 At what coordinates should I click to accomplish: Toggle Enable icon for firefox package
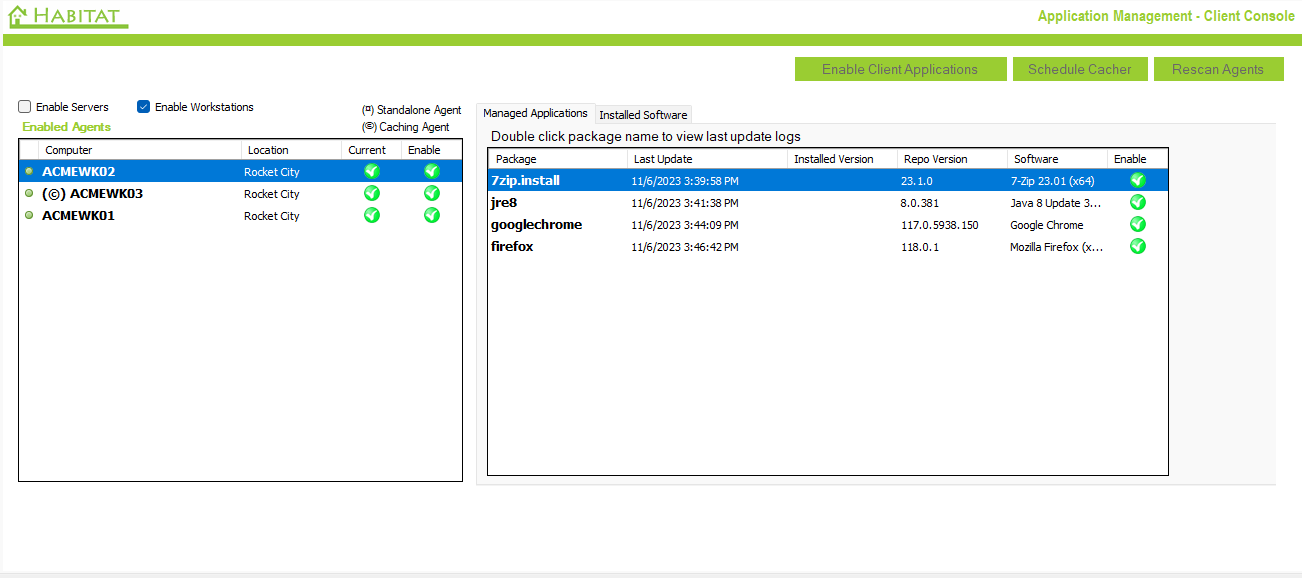pos(1137,246)
